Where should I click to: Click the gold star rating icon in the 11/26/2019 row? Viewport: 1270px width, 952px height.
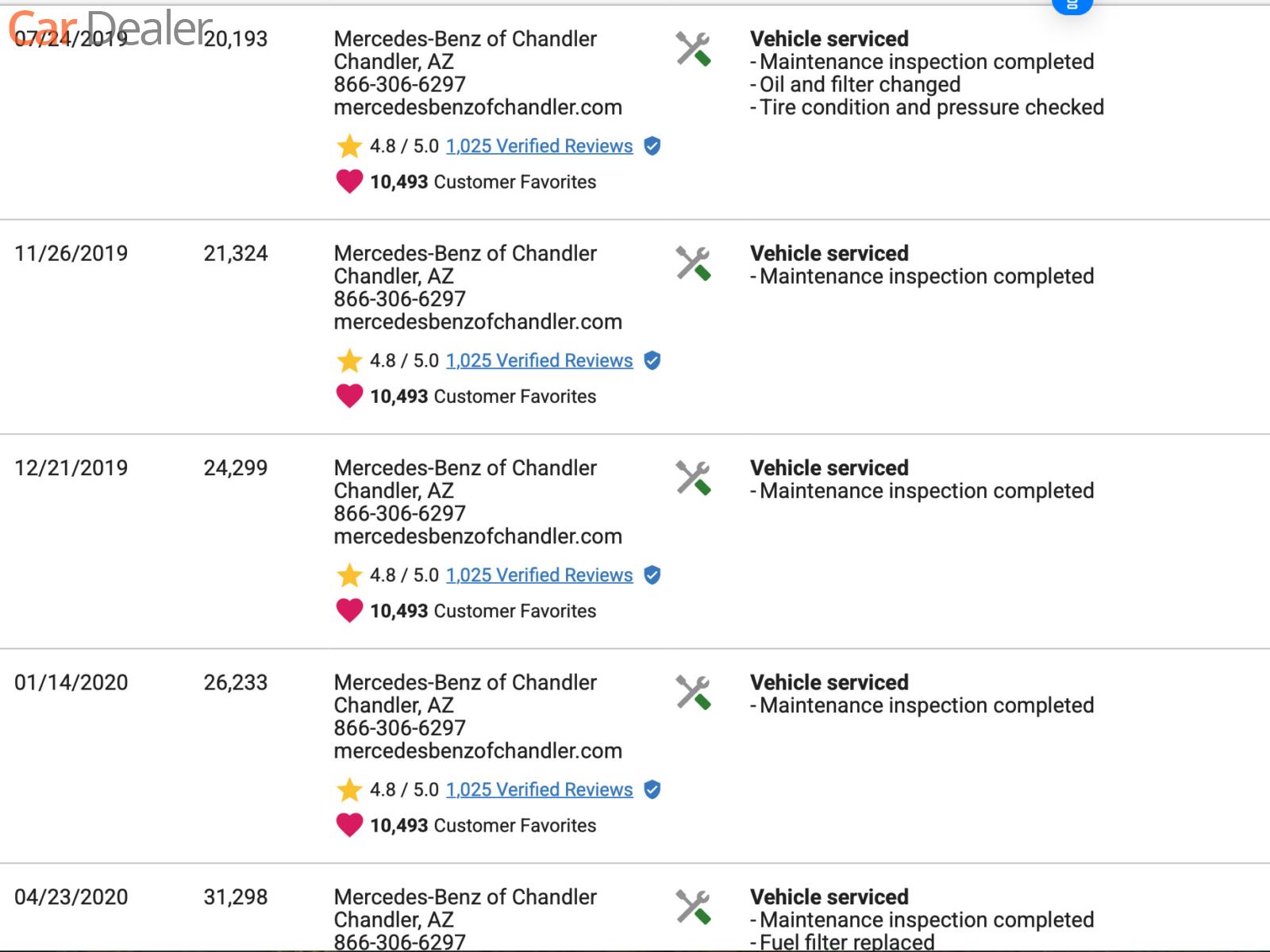(349, 361)
